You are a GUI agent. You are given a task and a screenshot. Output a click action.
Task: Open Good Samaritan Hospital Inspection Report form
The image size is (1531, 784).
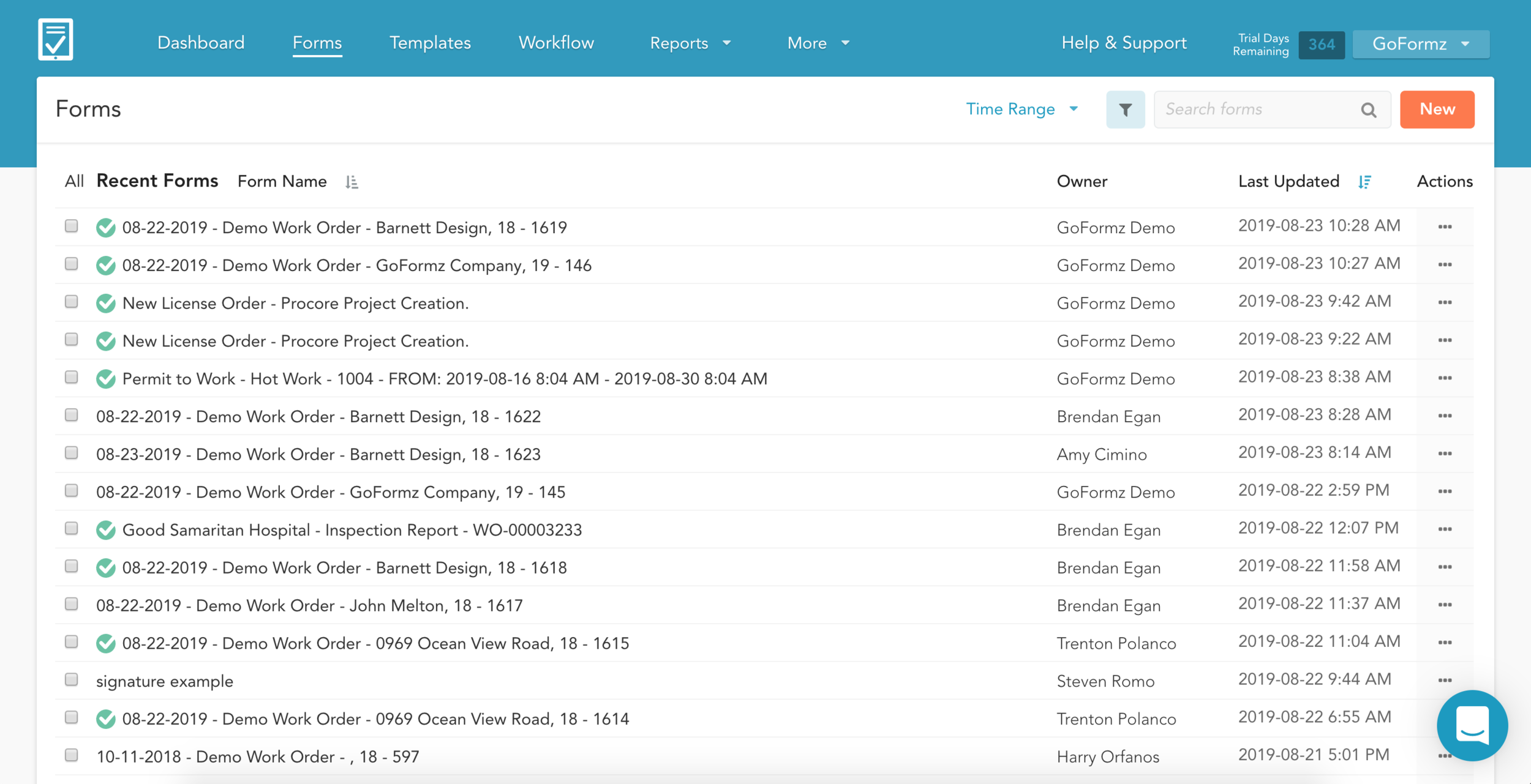coord(352,530)
